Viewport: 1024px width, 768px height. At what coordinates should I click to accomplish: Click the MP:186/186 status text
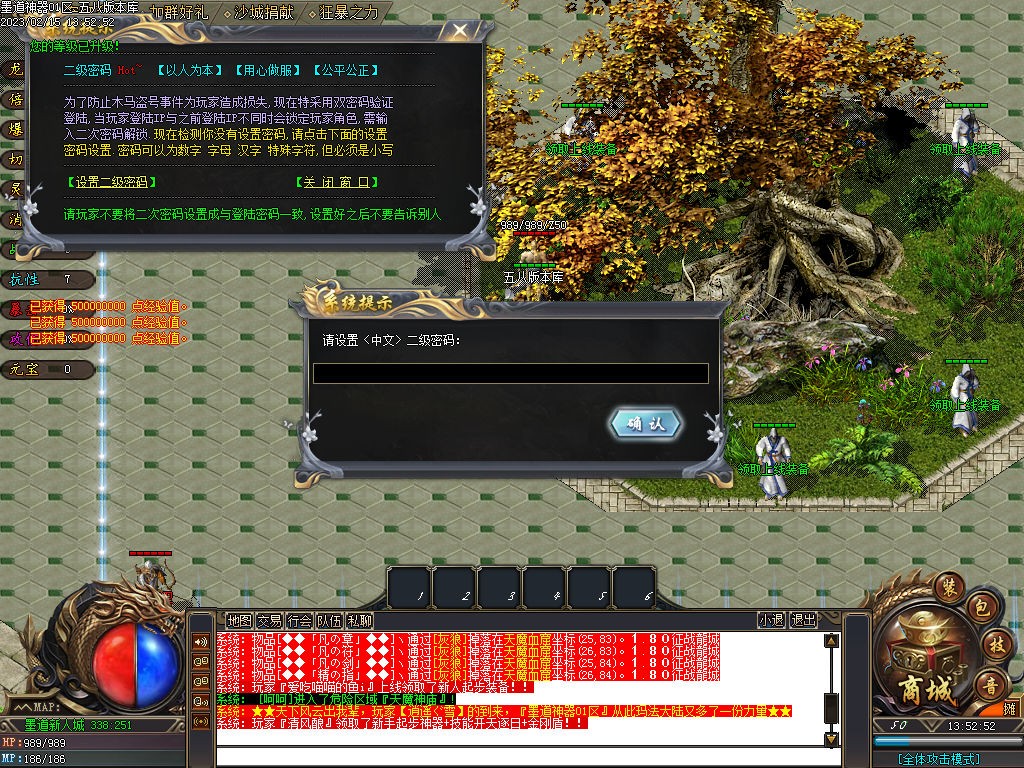[34, 759]
